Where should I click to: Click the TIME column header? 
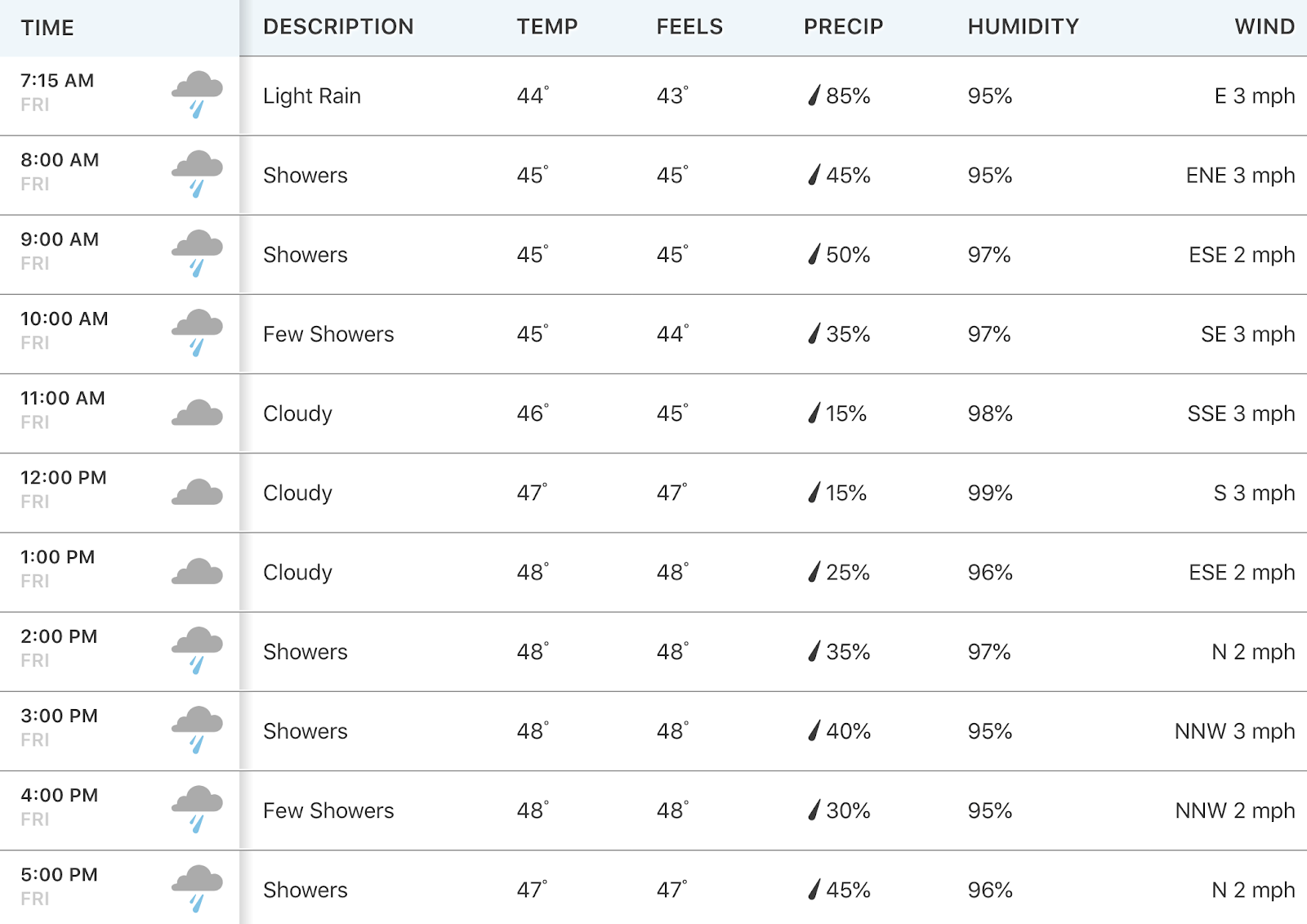pyautogui.click(x=47, y=28)
